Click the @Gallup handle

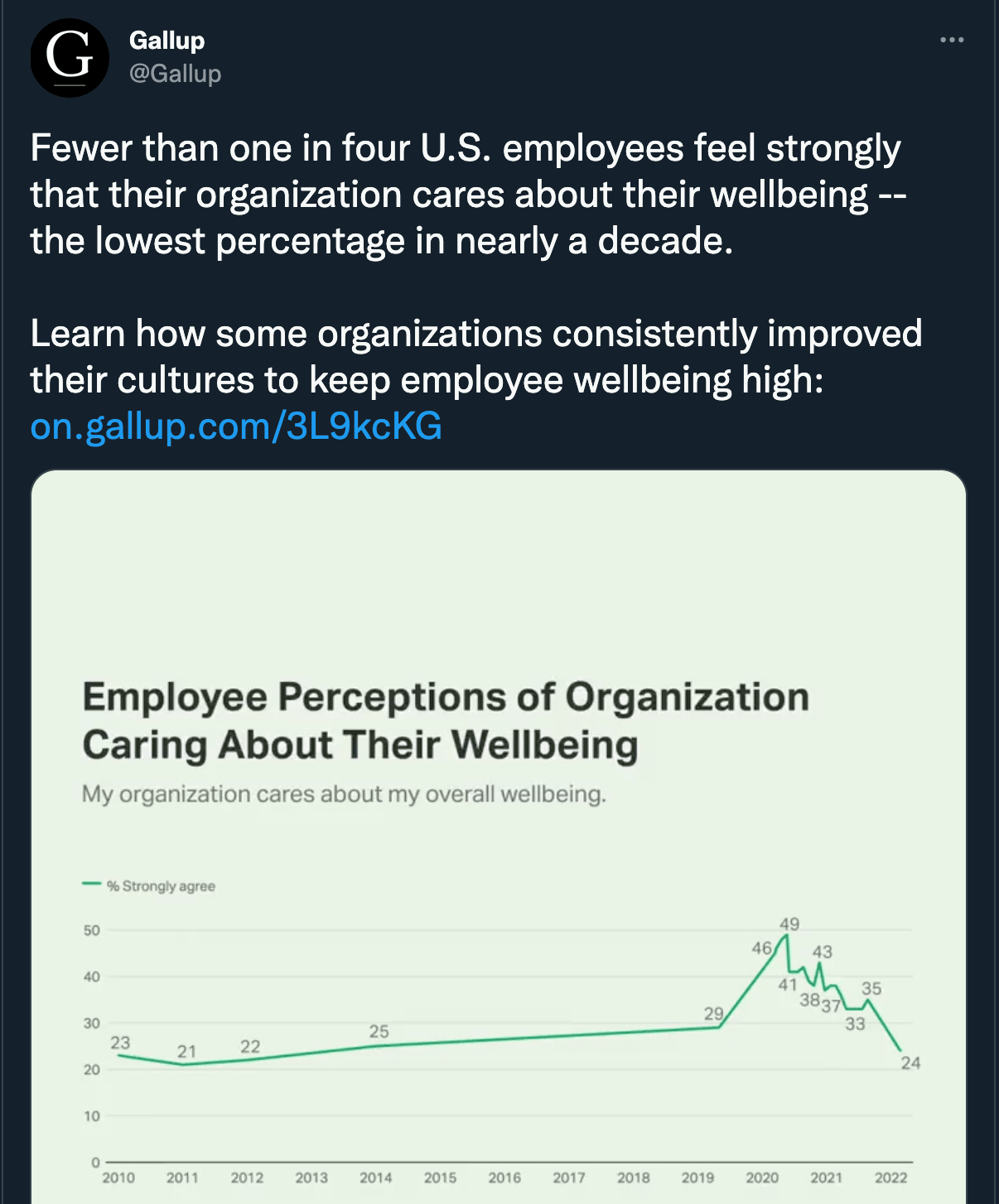175,74
